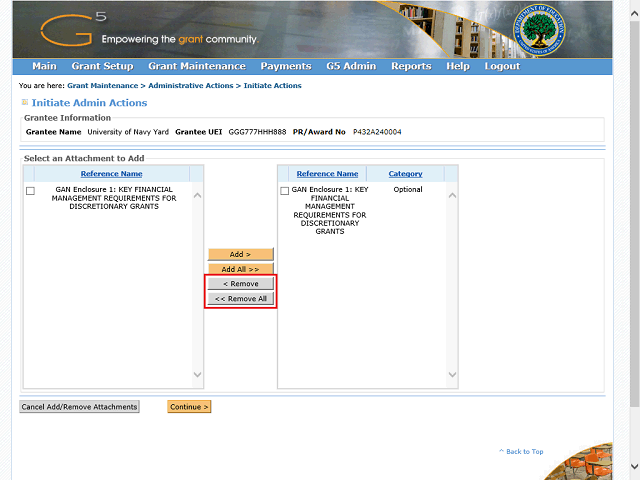Click the page scrollbar up arrow

coord(635,13)
